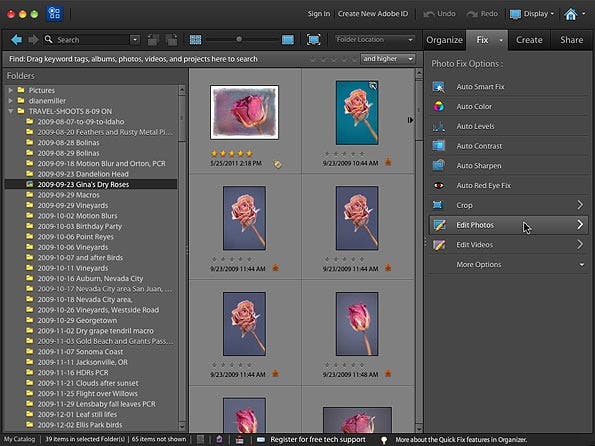Click the Crop tool icon
This screenshot has width=595, height=446.
tap(438, 205)
